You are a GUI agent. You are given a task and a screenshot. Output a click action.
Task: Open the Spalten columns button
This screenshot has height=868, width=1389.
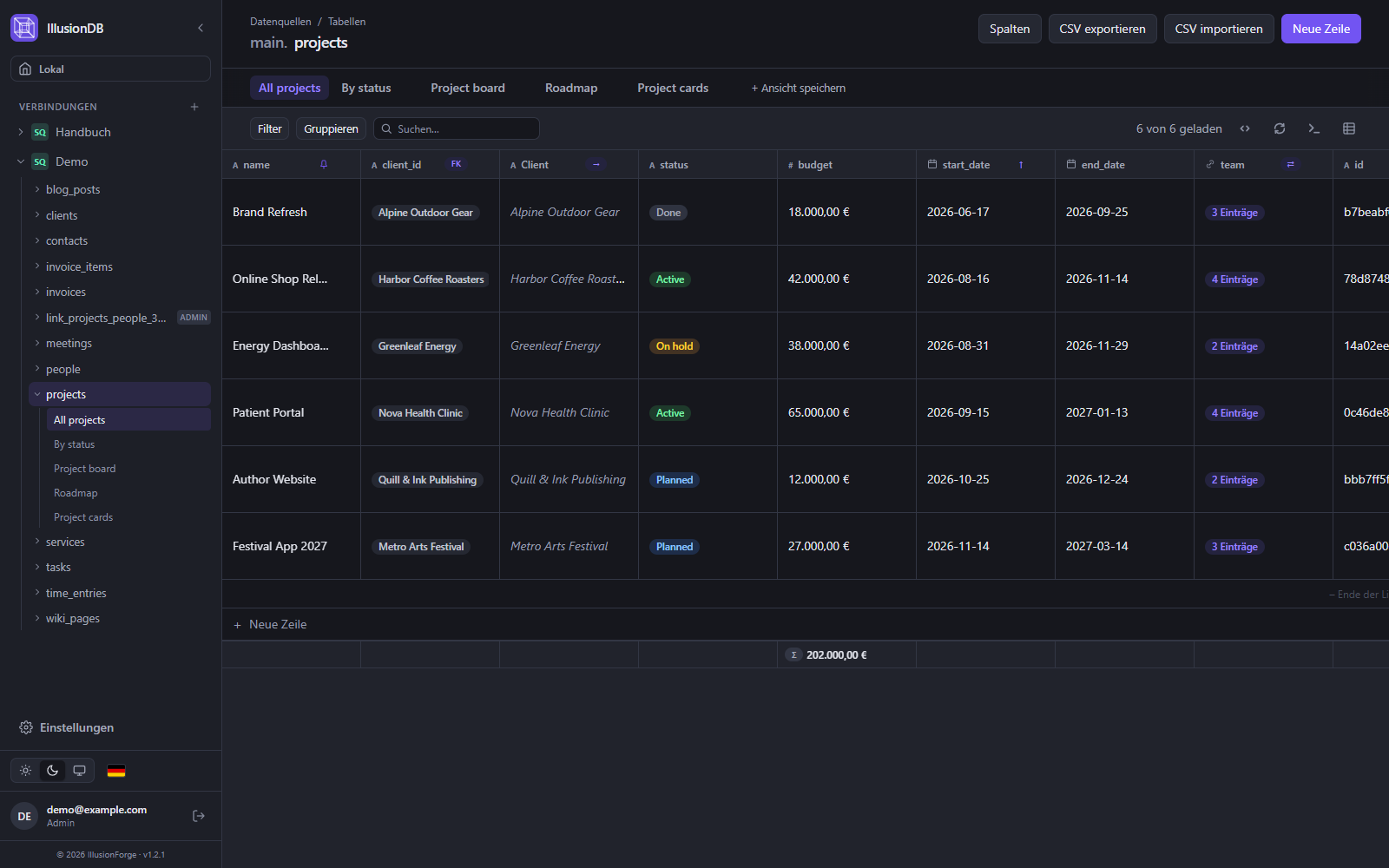(x=1010, y=29)
